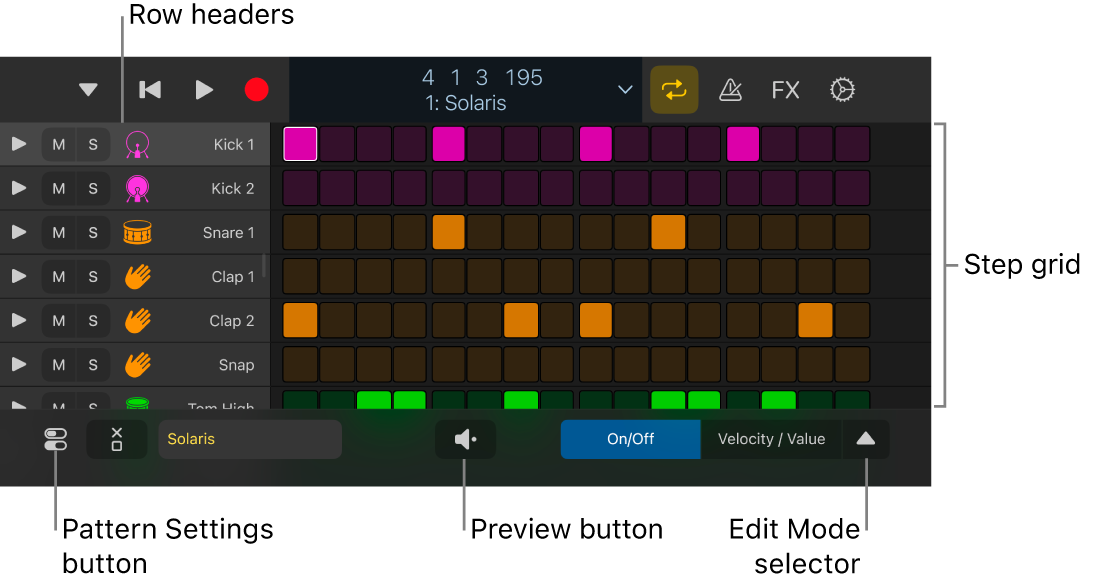Click the first pink Kick 1 step cell
This screenshot has height=588, width=1109.
[300, 143]
